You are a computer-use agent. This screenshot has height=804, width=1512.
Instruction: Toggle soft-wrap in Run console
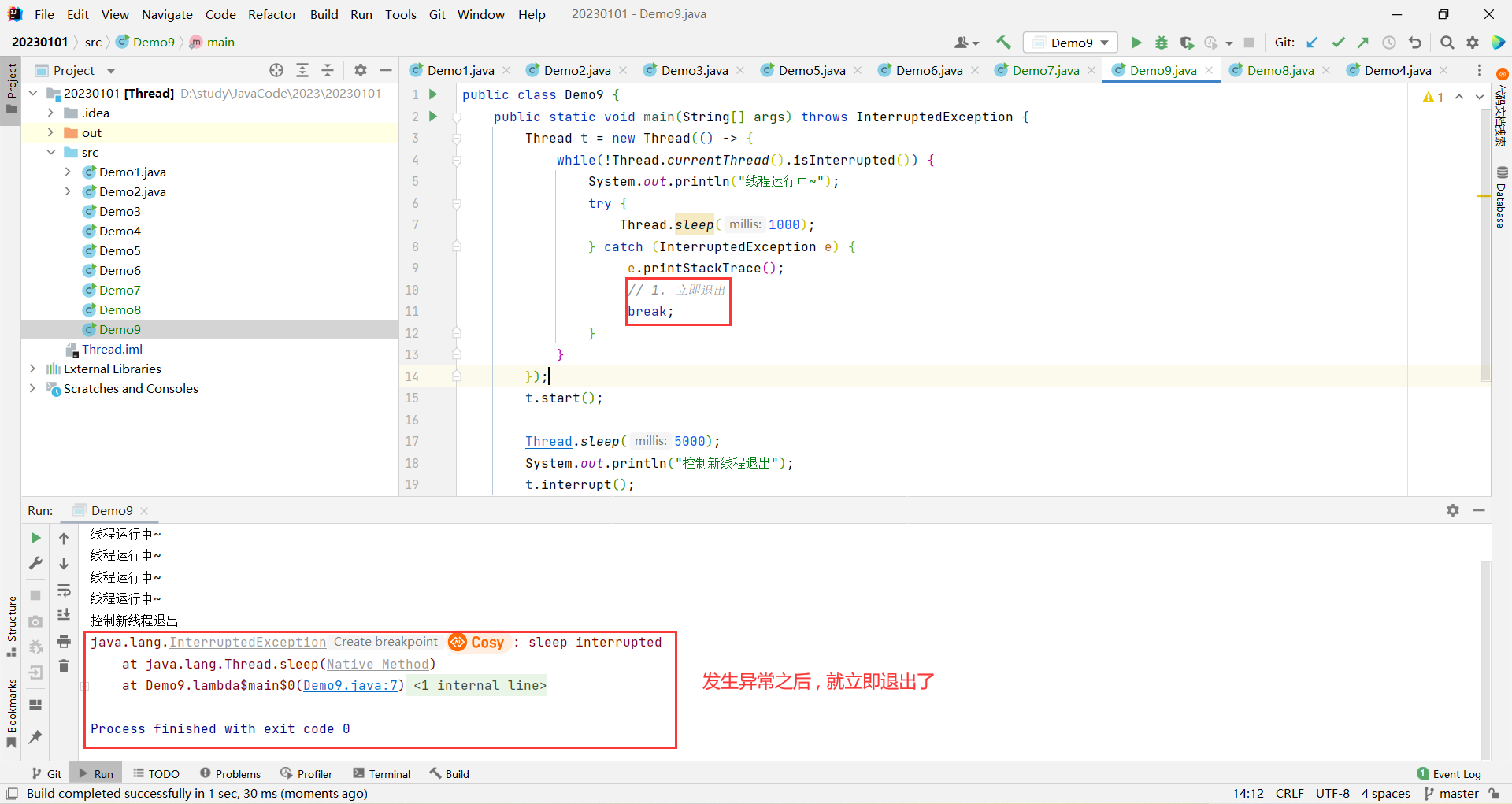pyautogui.click(x=64, y=590)
